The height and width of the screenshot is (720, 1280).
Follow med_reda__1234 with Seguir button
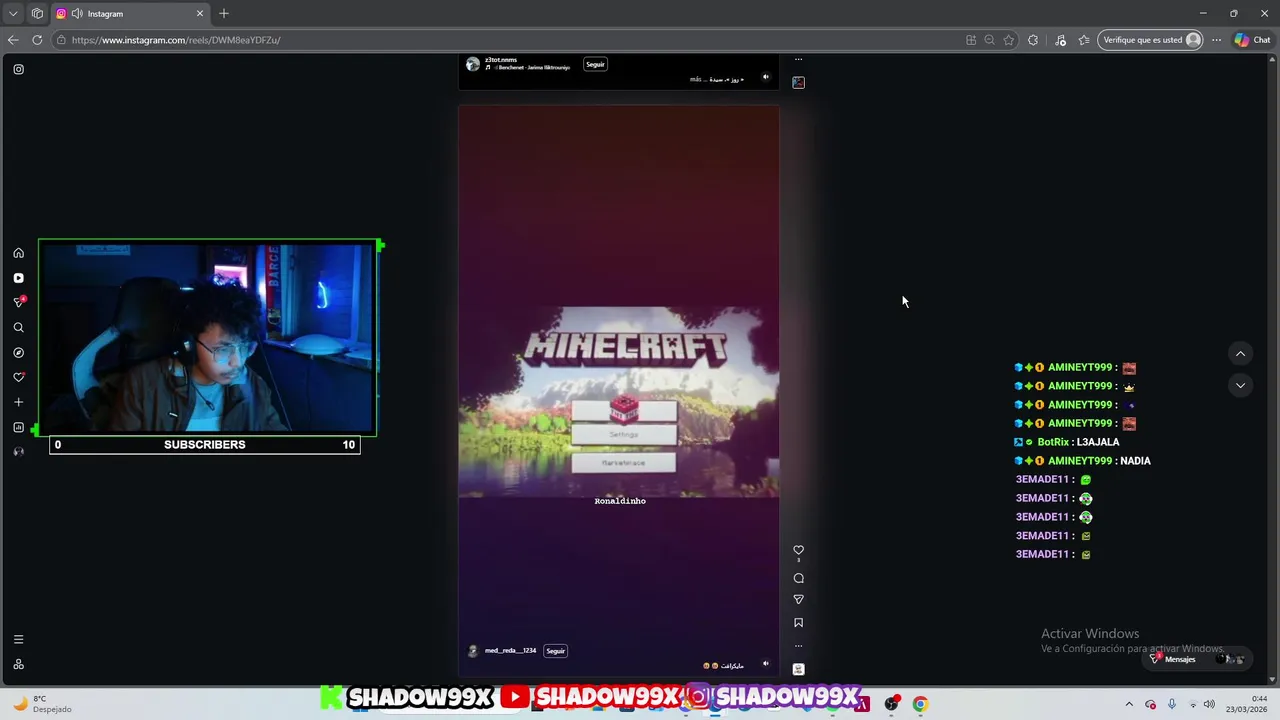tap(556, 651)
